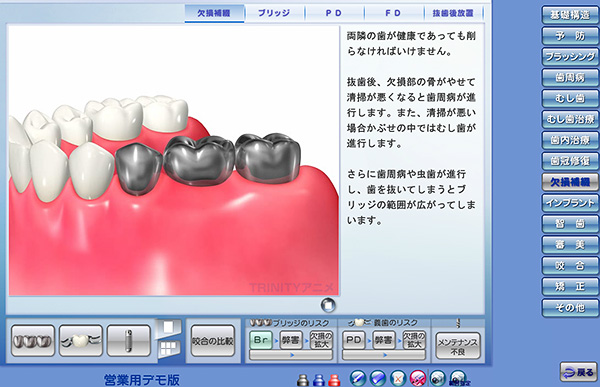
Task: Click the 咬合の比較 button
Action: 213,341
